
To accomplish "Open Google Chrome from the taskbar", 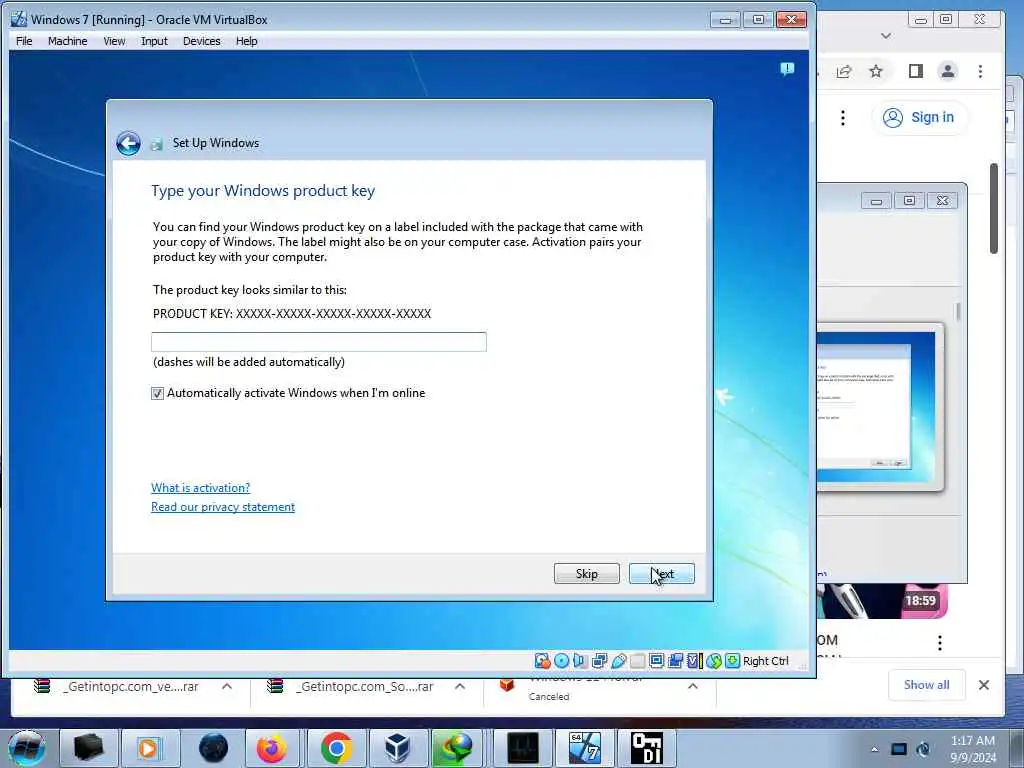I will pyautogui.click(x=336, y=748).
